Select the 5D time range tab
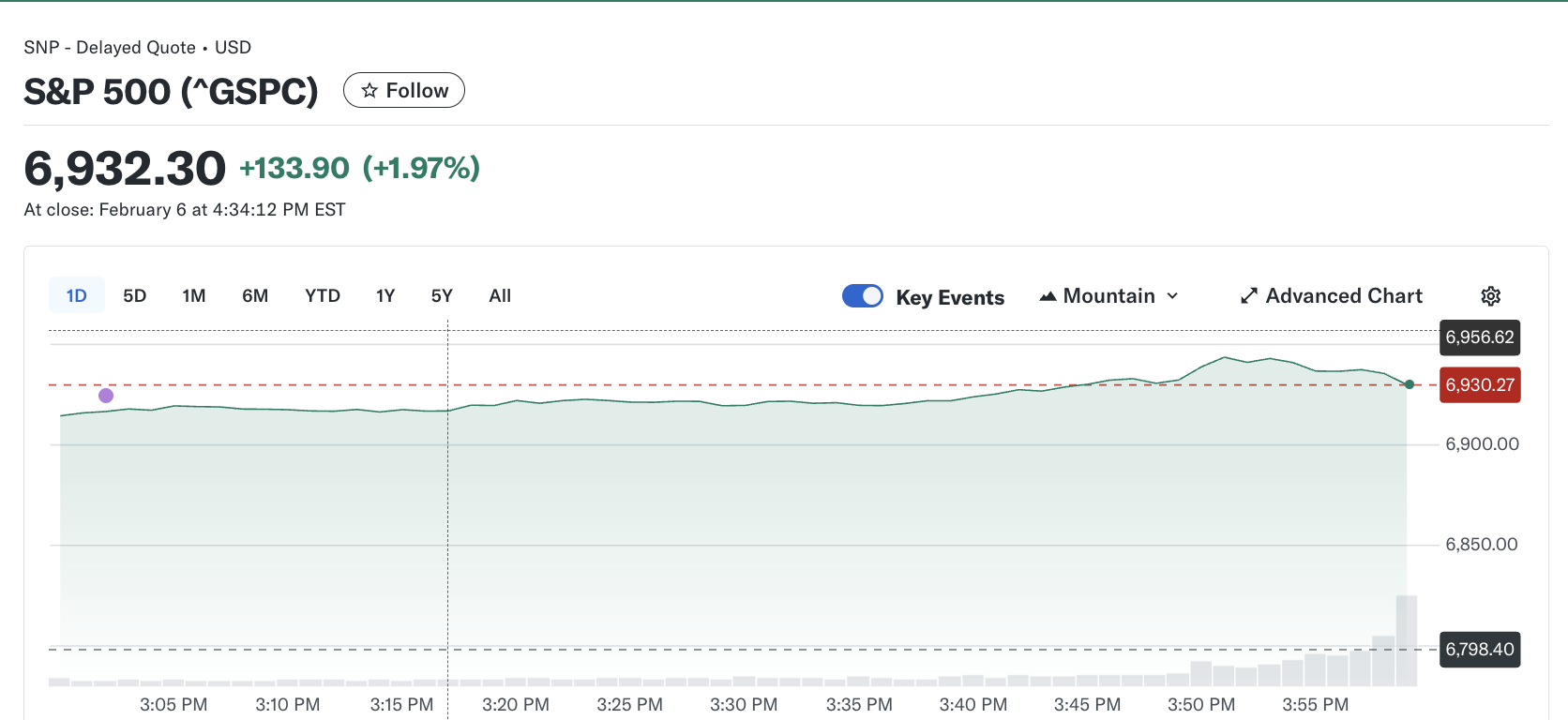Image resolution: width=1568 pixels, height=720 pixels. pyautogui.click(x=135, y=296)
